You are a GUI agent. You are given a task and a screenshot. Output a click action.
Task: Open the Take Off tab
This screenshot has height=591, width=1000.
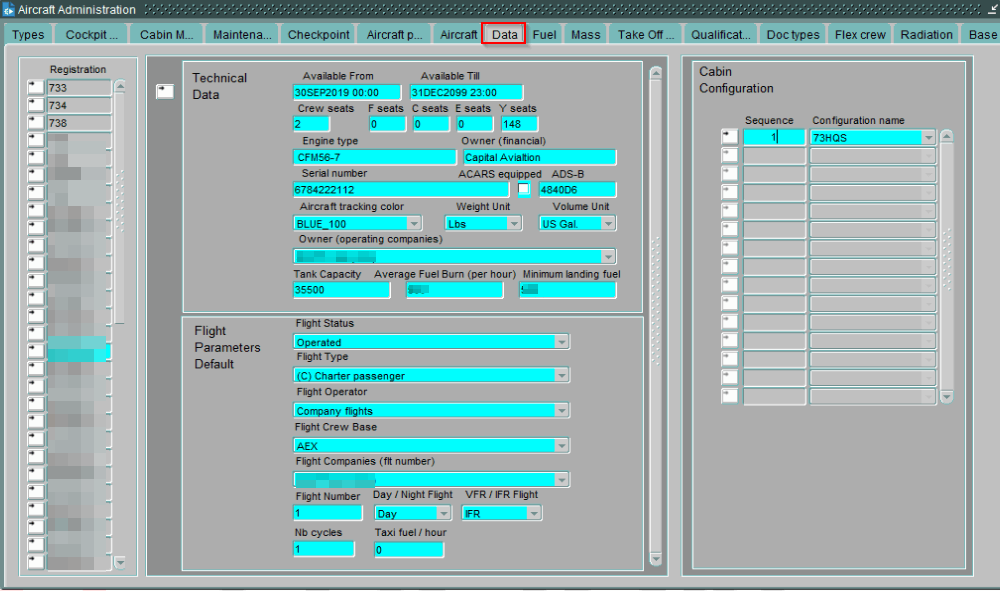[645, 34]
